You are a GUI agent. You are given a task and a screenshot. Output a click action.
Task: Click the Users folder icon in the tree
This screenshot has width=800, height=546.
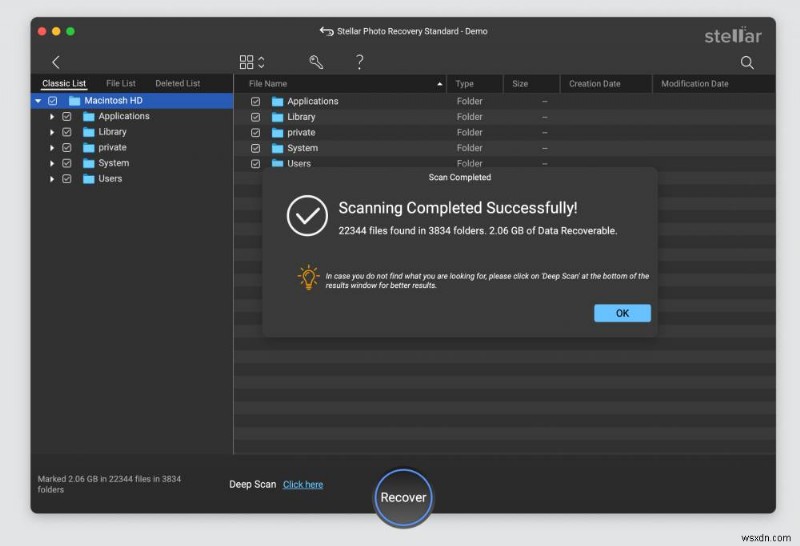tap(89, 179)
